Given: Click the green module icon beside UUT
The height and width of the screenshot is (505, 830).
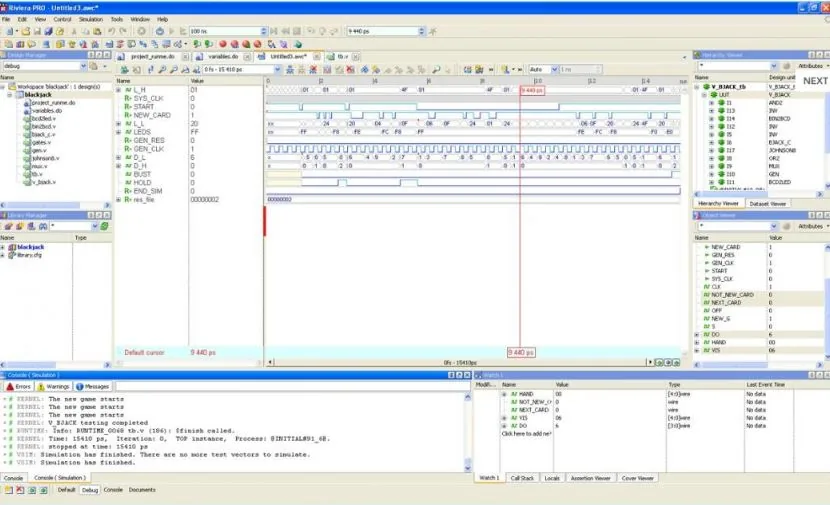Looking at the screenshot, I should pos(714,95).
